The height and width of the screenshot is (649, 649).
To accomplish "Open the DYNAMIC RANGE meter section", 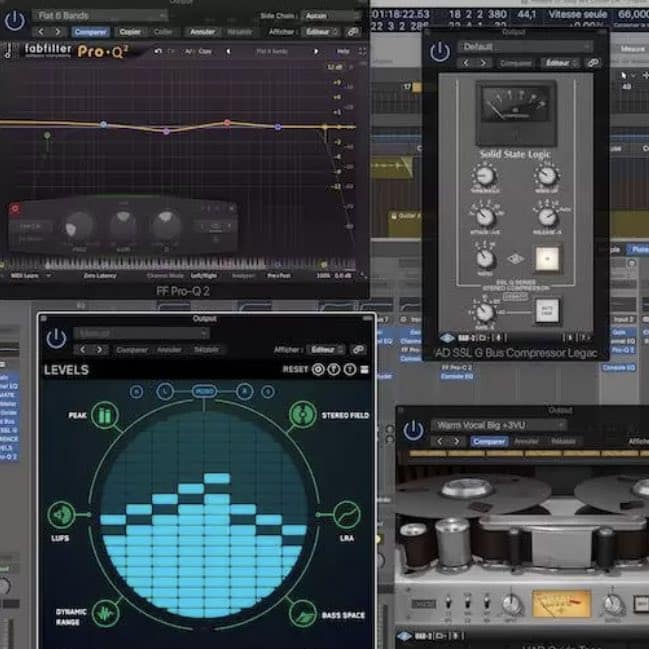I will (106, 613).
